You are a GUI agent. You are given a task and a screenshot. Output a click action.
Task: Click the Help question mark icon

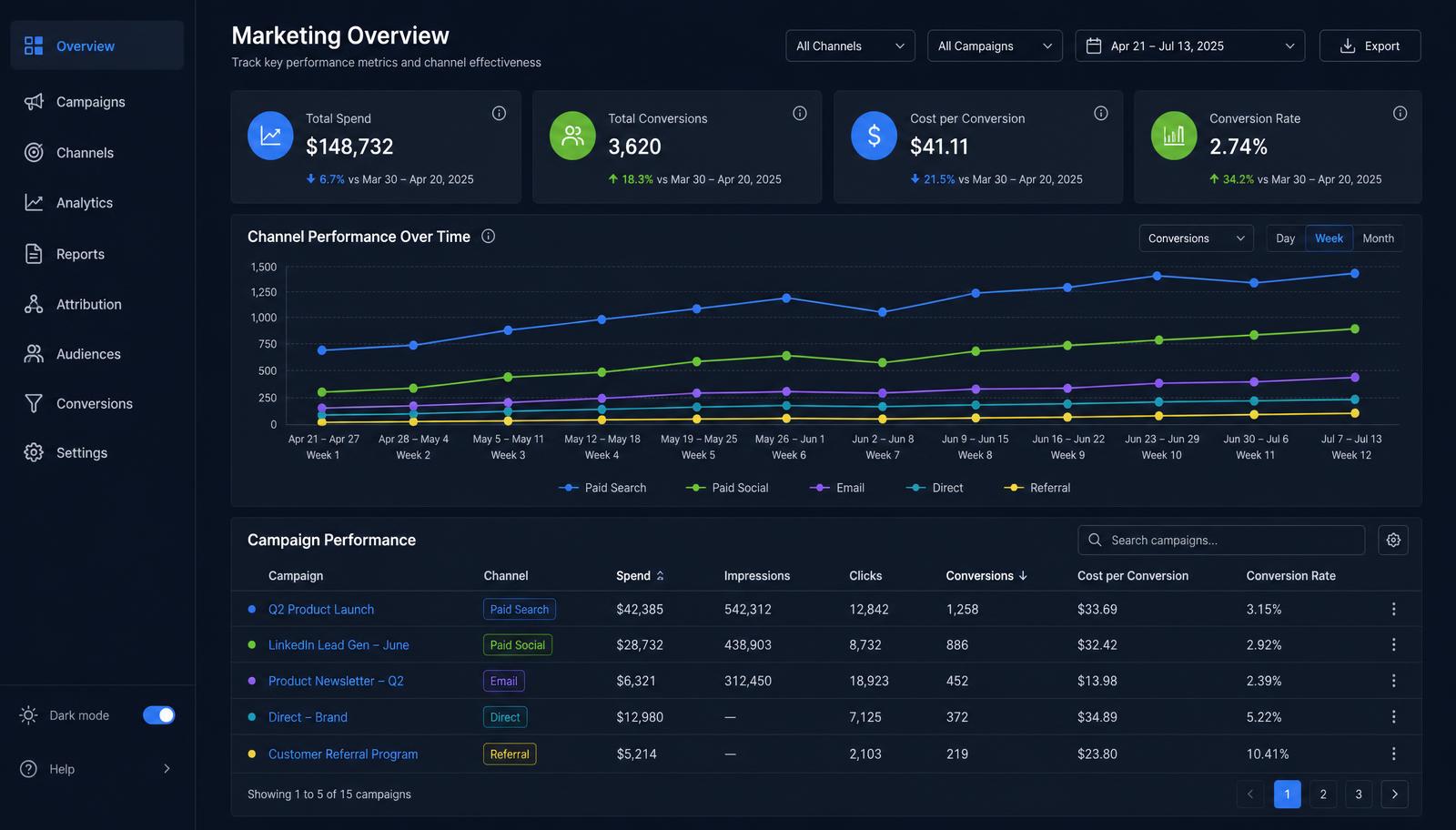pyautogui.click(x=29, y=769)
